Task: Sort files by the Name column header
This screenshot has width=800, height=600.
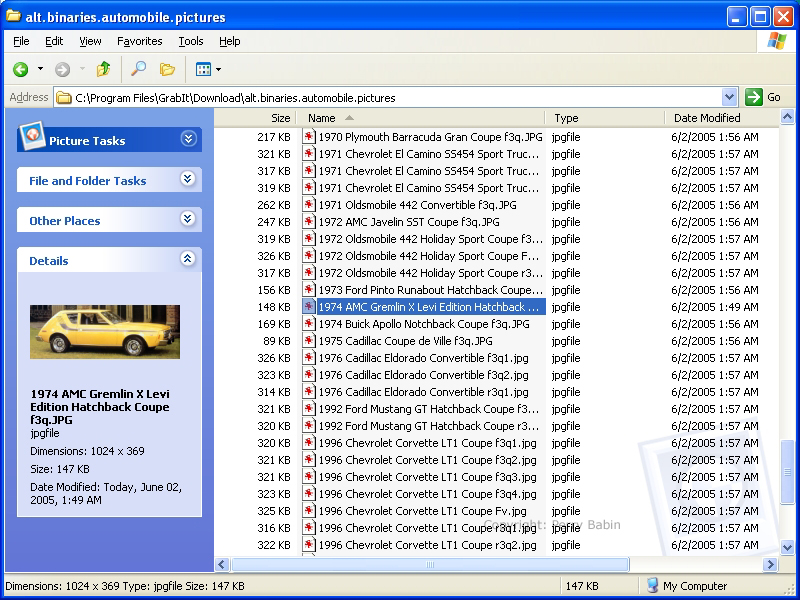Action: pos(421,118)
